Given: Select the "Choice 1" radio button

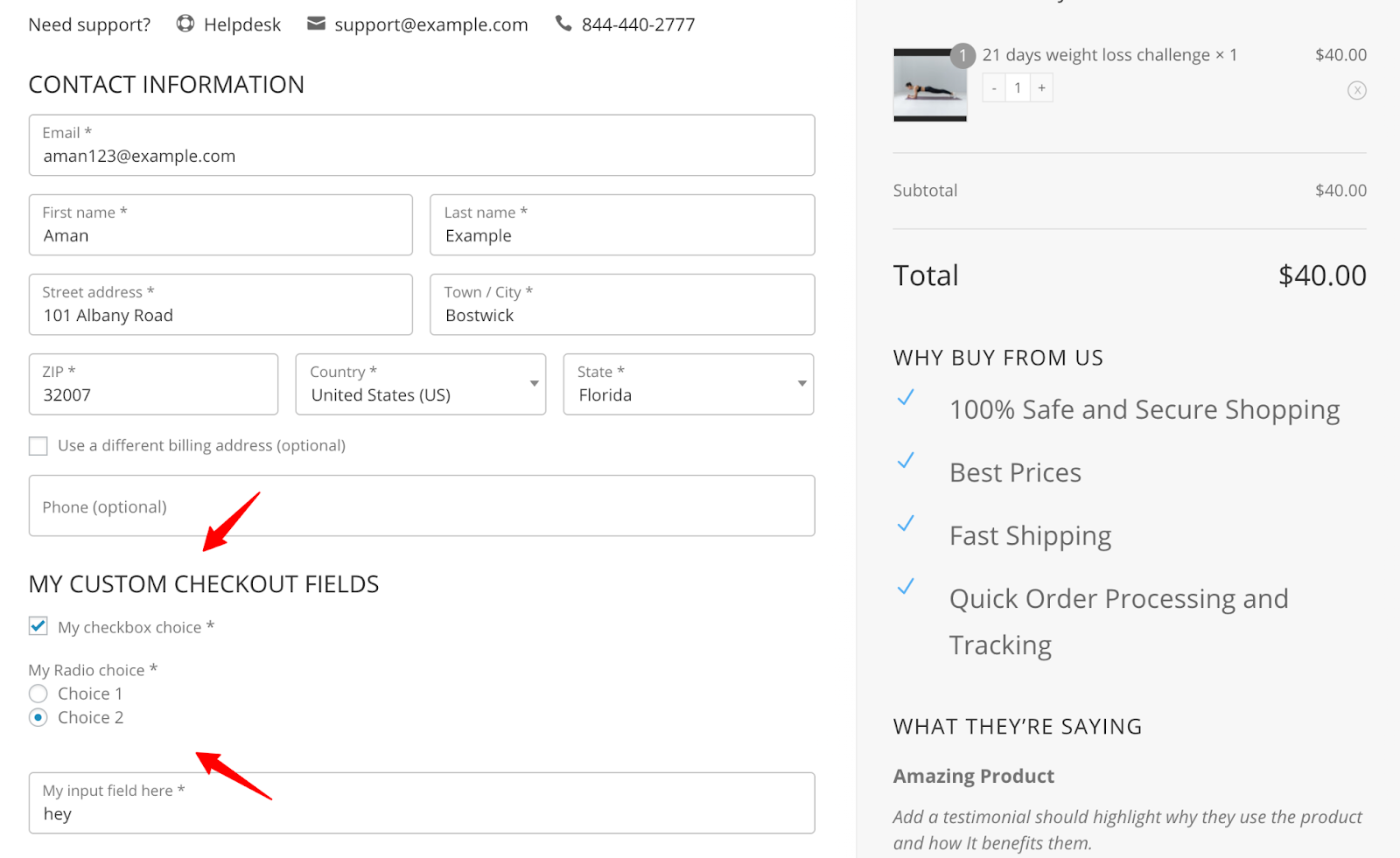Looking at the screenshot, I should pos(38,693).
